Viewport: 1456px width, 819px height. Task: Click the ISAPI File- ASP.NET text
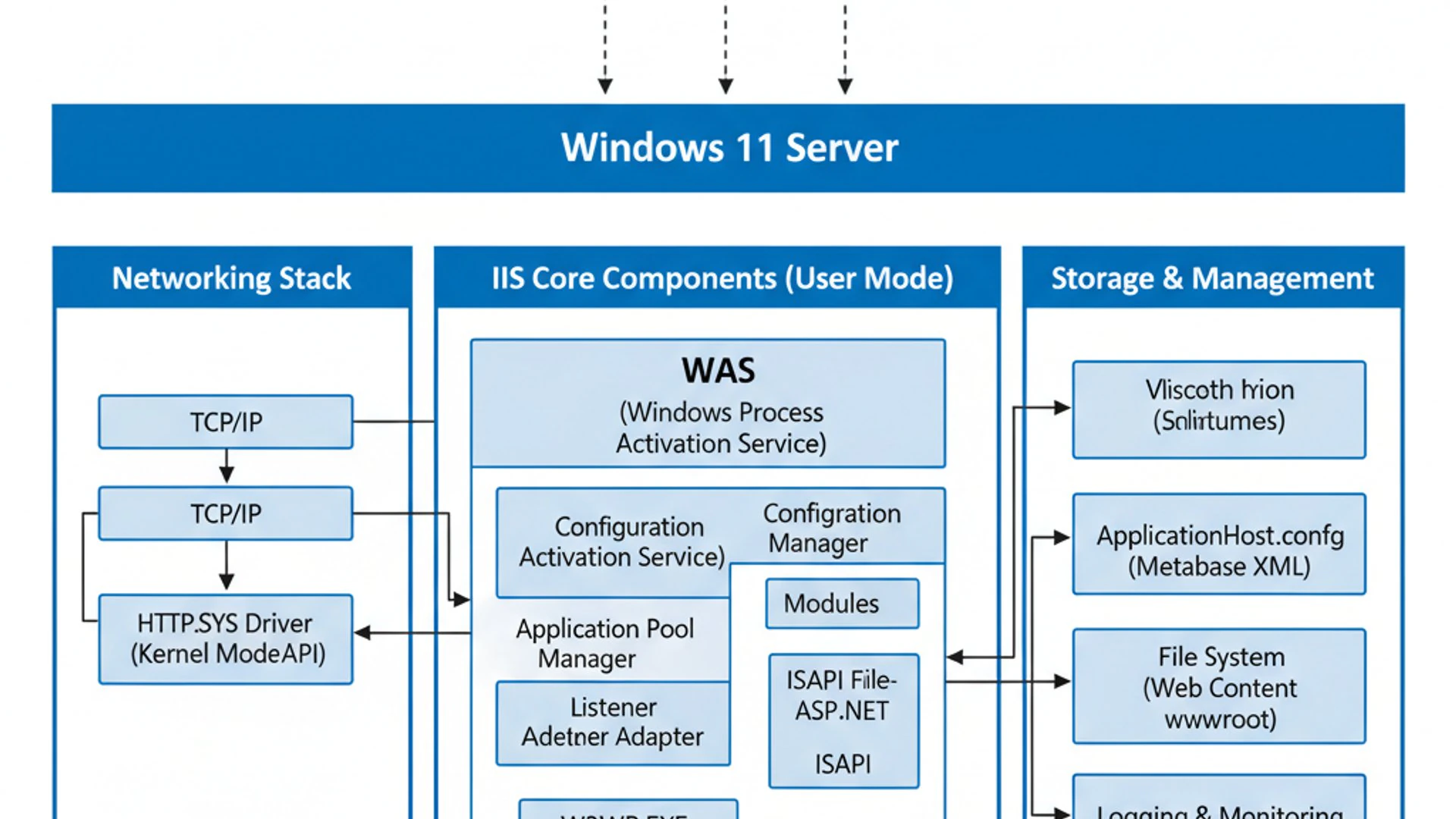[842, 695]
